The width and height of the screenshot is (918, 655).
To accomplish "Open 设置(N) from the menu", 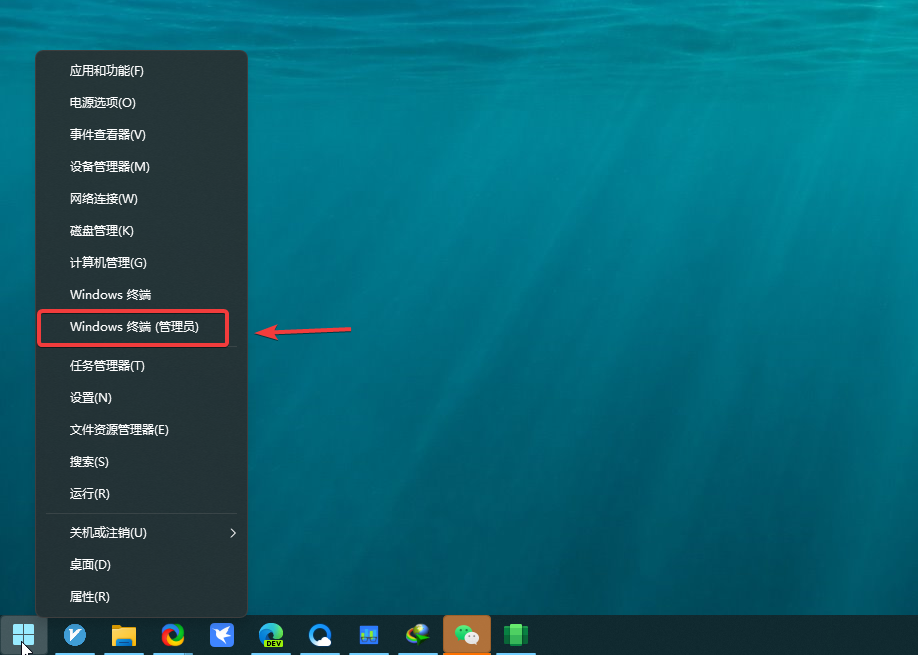I will (142, 397).
